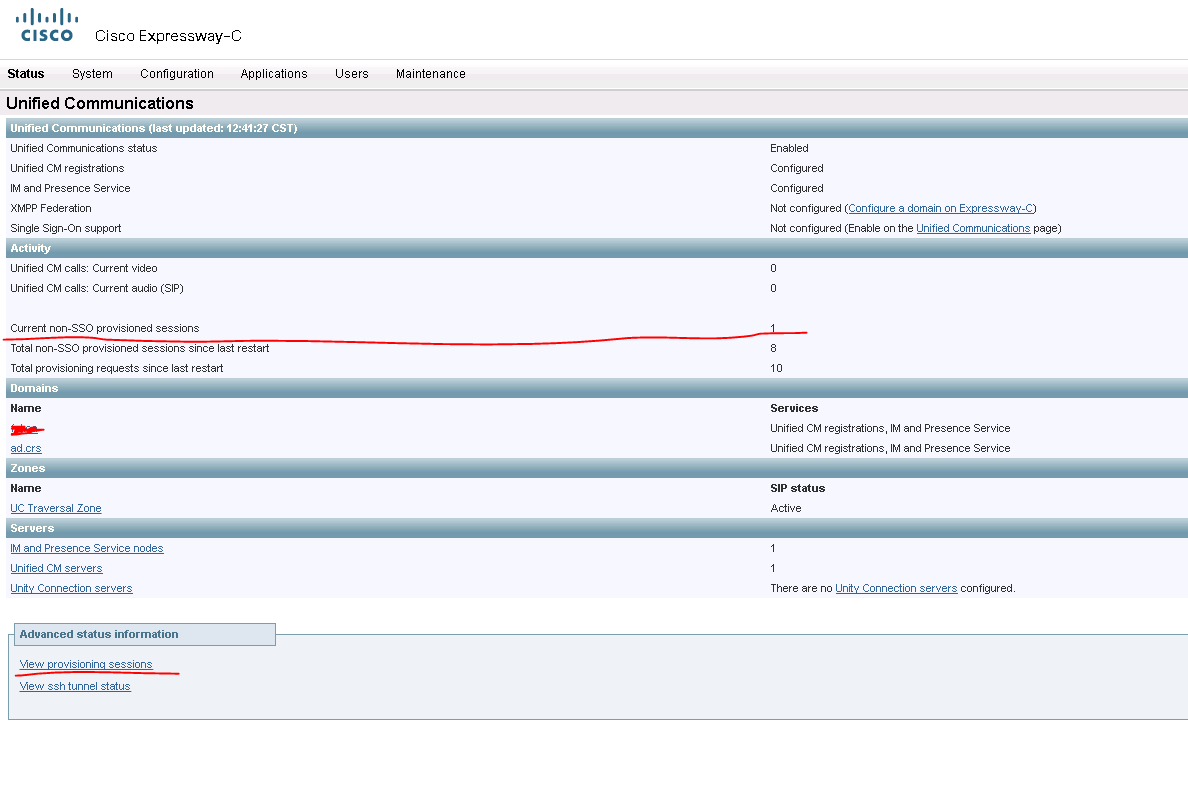This screenshot has height=808, width=1188.
Task: Open the Applications menu
Action: (274, 74)
